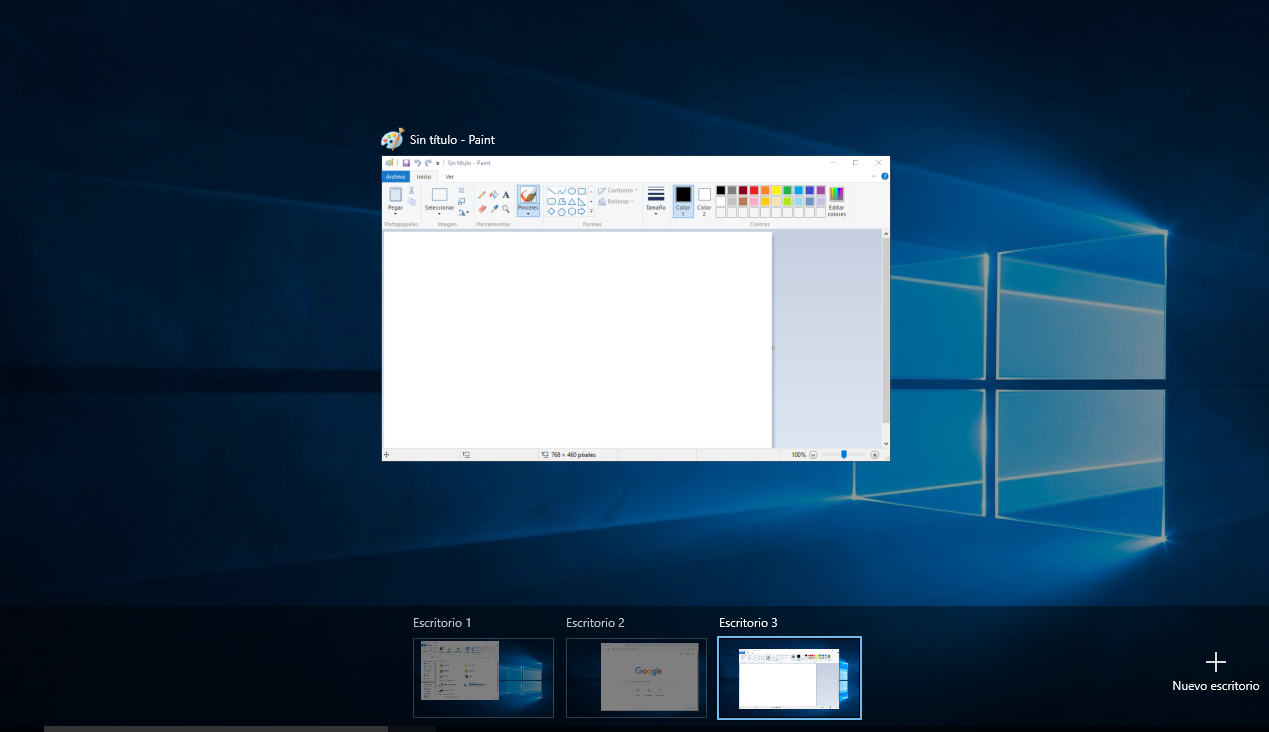Create a new desktop with Nuevo escritorio
1269x732 pixels.
coord(1215,662)
